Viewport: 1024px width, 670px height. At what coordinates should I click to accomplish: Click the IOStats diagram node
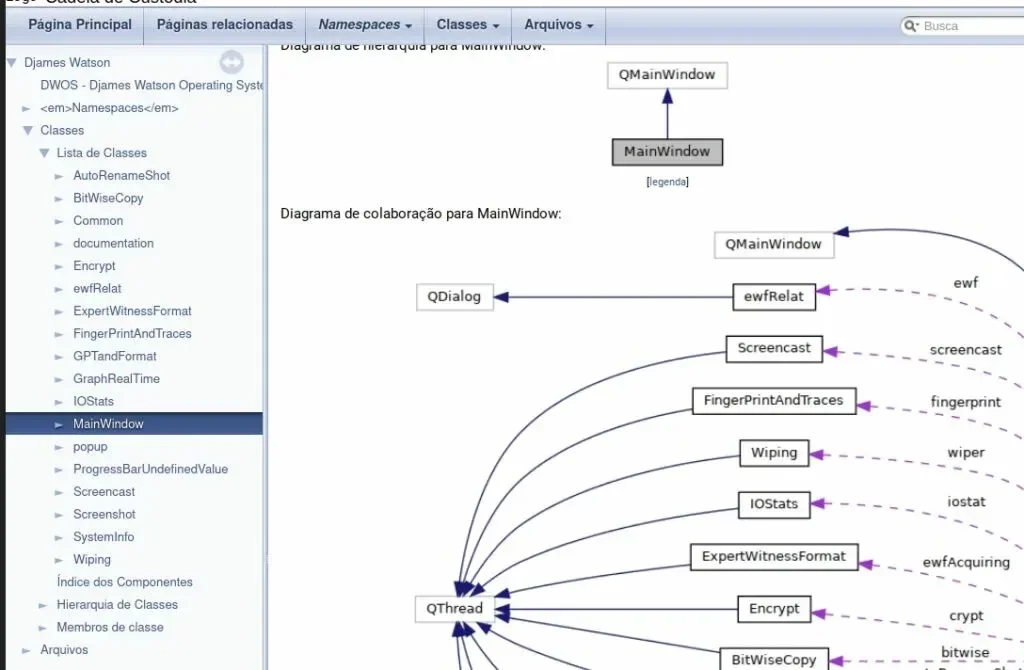774,505
